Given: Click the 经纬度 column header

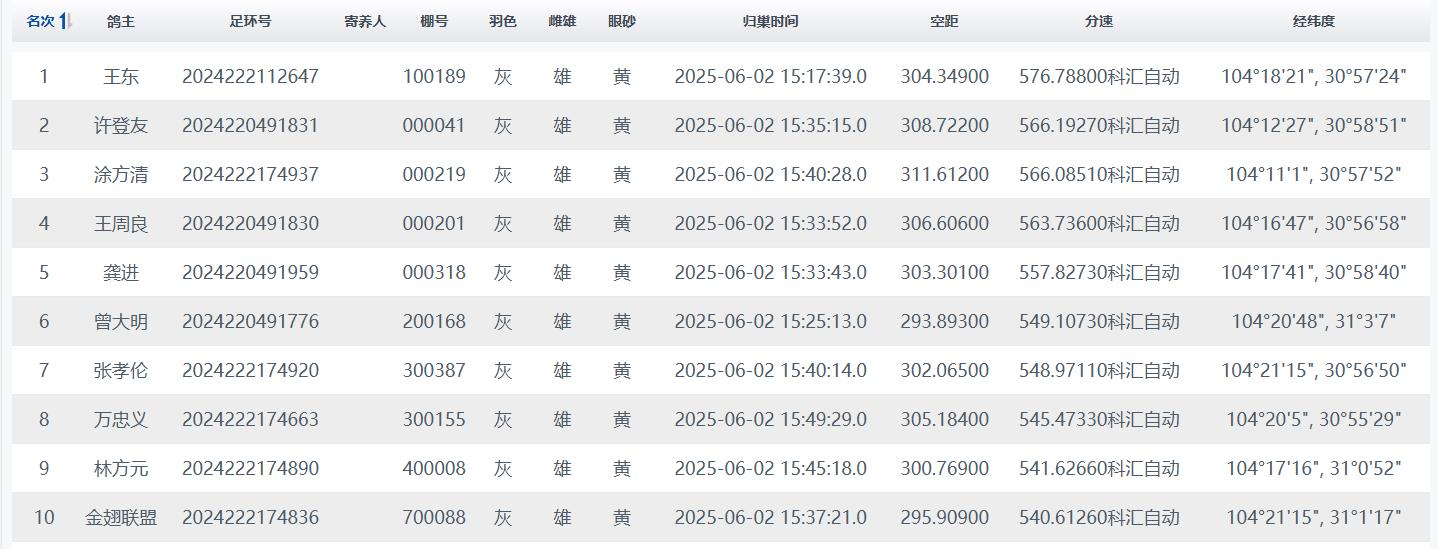Looking at the screenshot, I should click(x=1313, y=21).
